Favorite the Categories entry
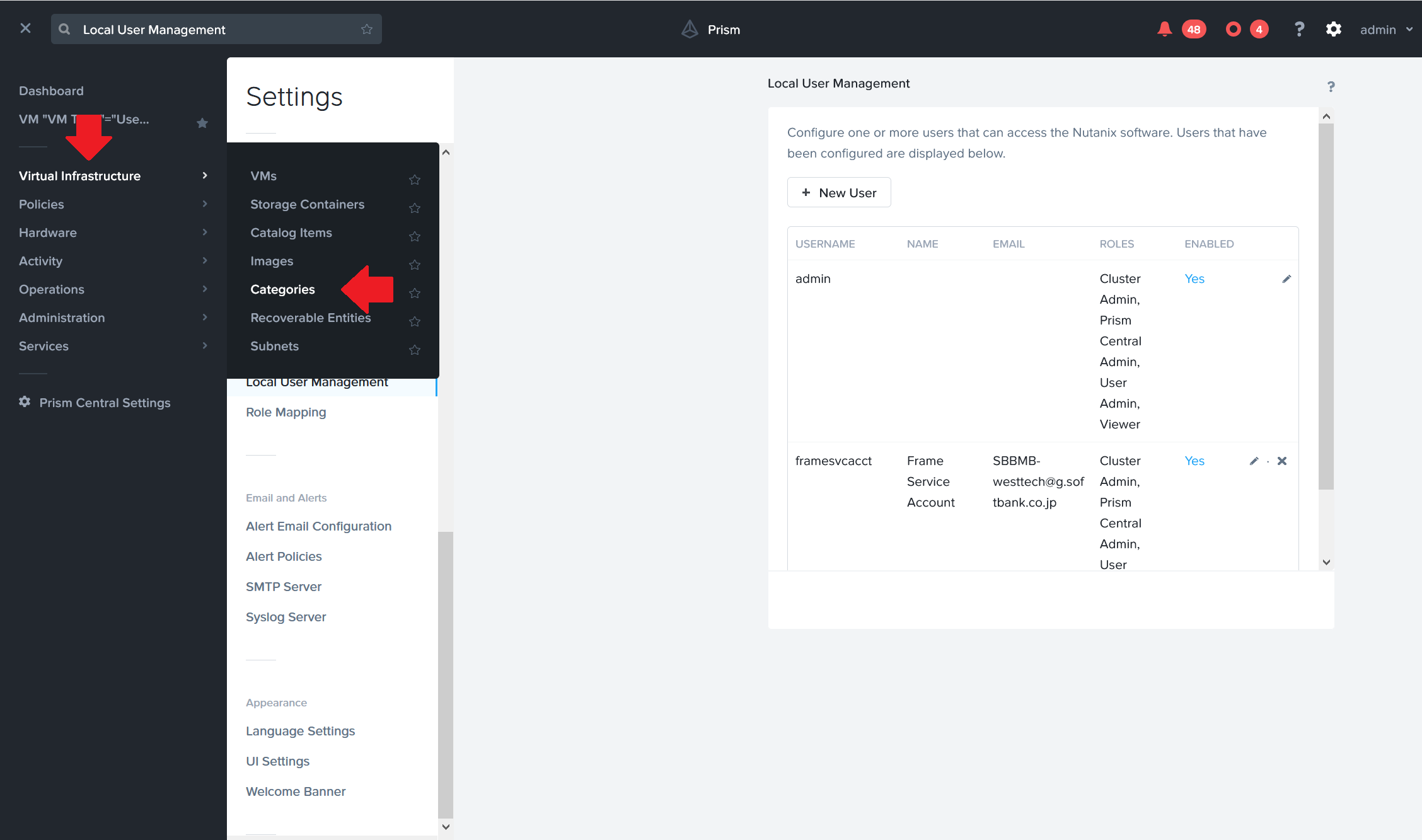Viewport: 1422px width, 840px height. click(414, 293)
